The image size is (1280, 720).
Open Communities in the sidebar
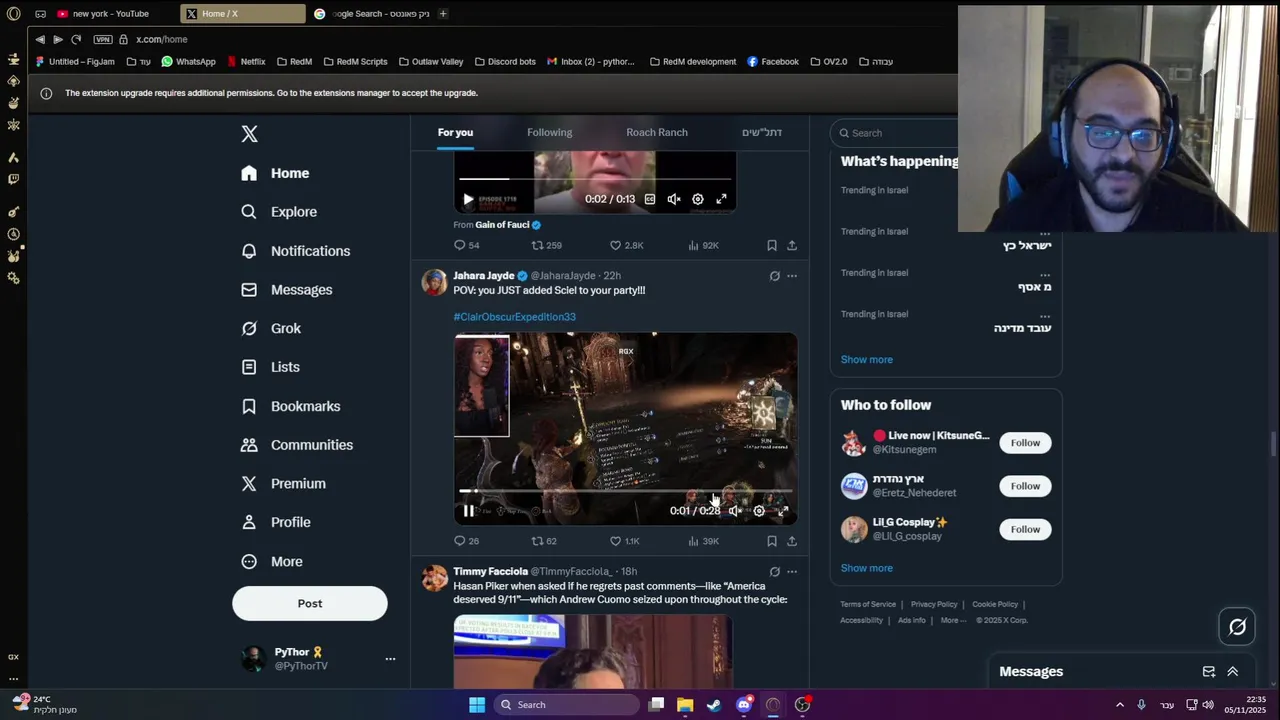[297, 445]
